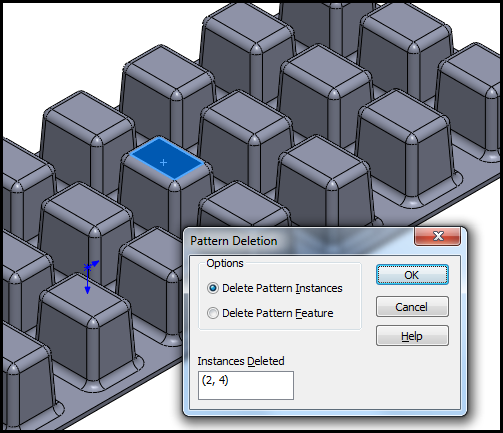Click the Instances Deleted label
This screenshot has width=503, height=433.
tap(241, 361)
